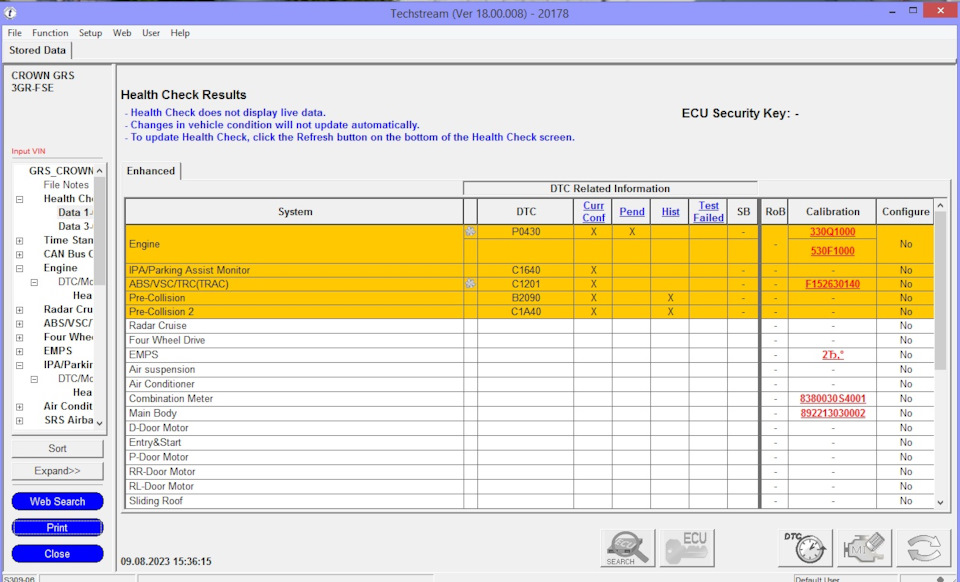960x582 pixels.
Task: Expand the Radar Cruise tree node
Action: pyautogui.click(x=20, y=310)
